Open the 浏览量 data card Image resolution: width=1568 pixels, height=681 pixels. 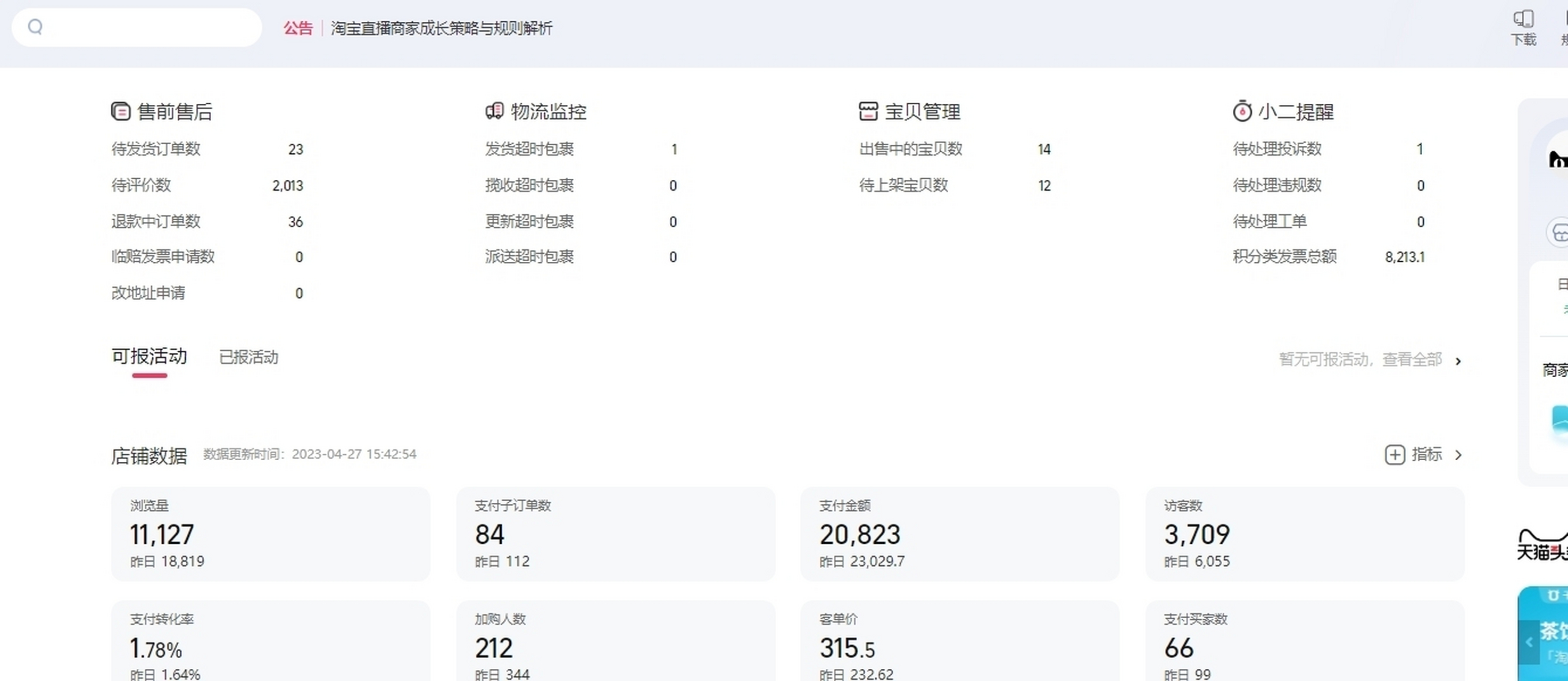(x=271, y=534)
